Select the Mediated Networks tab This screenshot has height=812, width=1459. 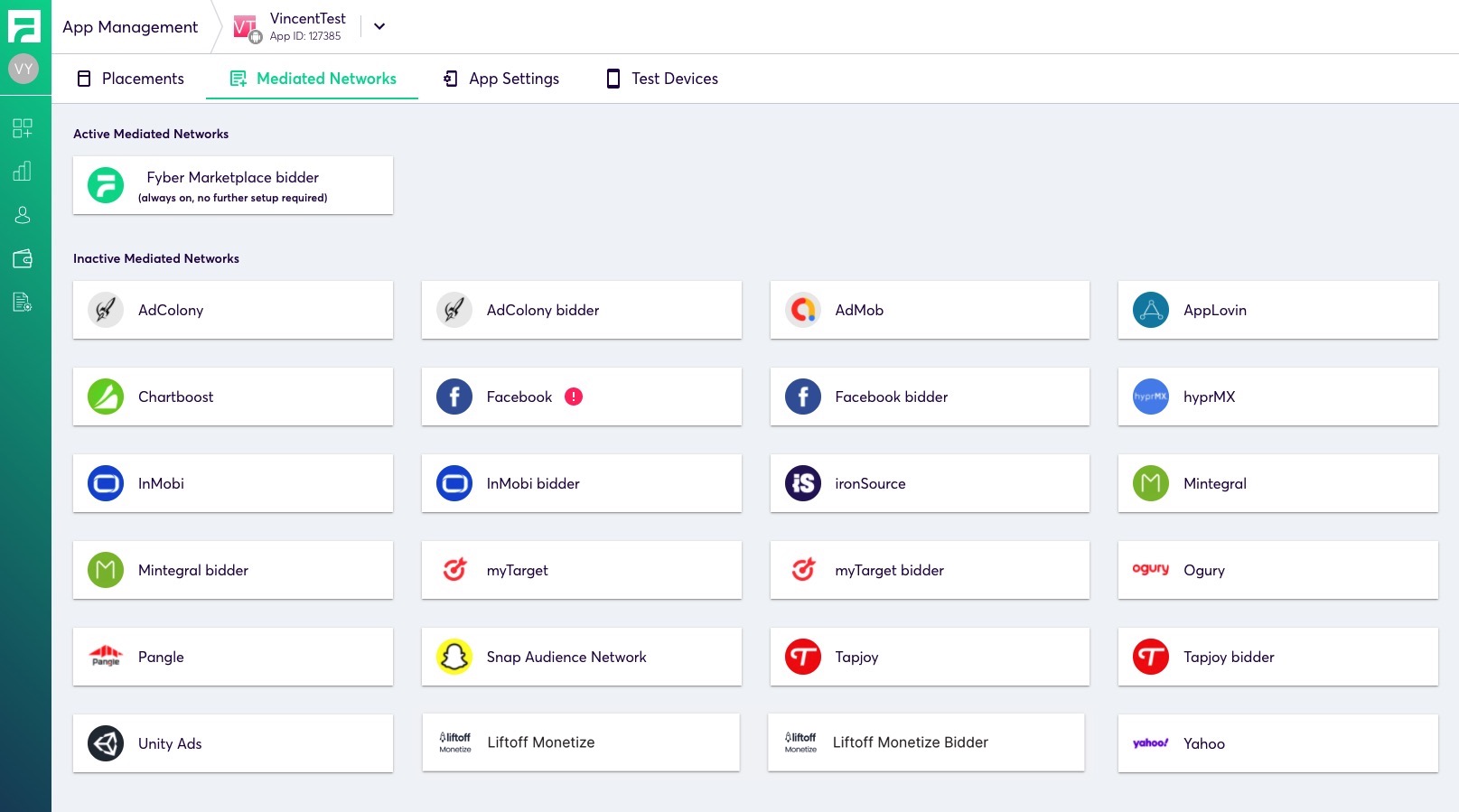point(313,79)
